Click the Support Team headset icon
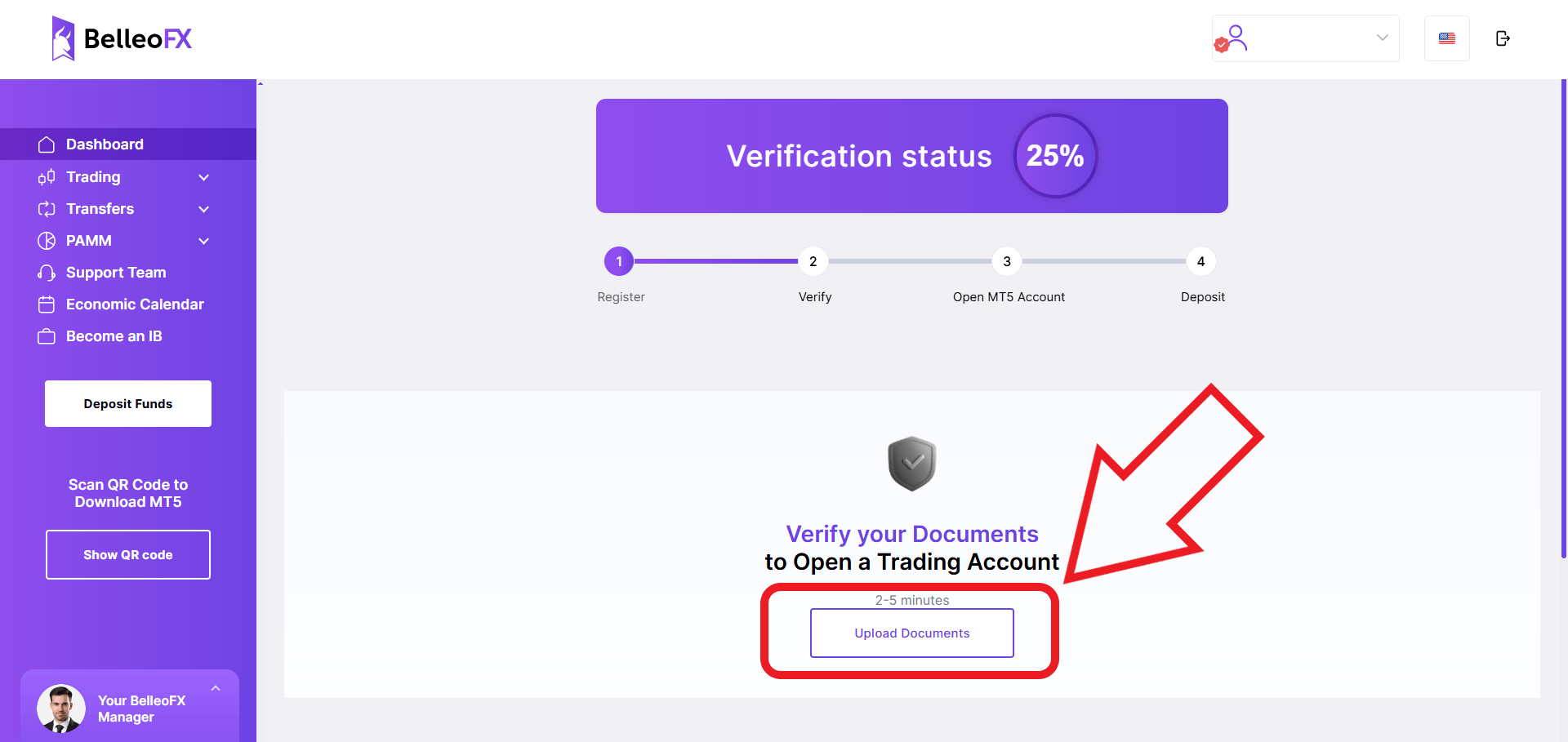Image resolution: width=1568 pixels, height=742 pixels. (47, 273)
